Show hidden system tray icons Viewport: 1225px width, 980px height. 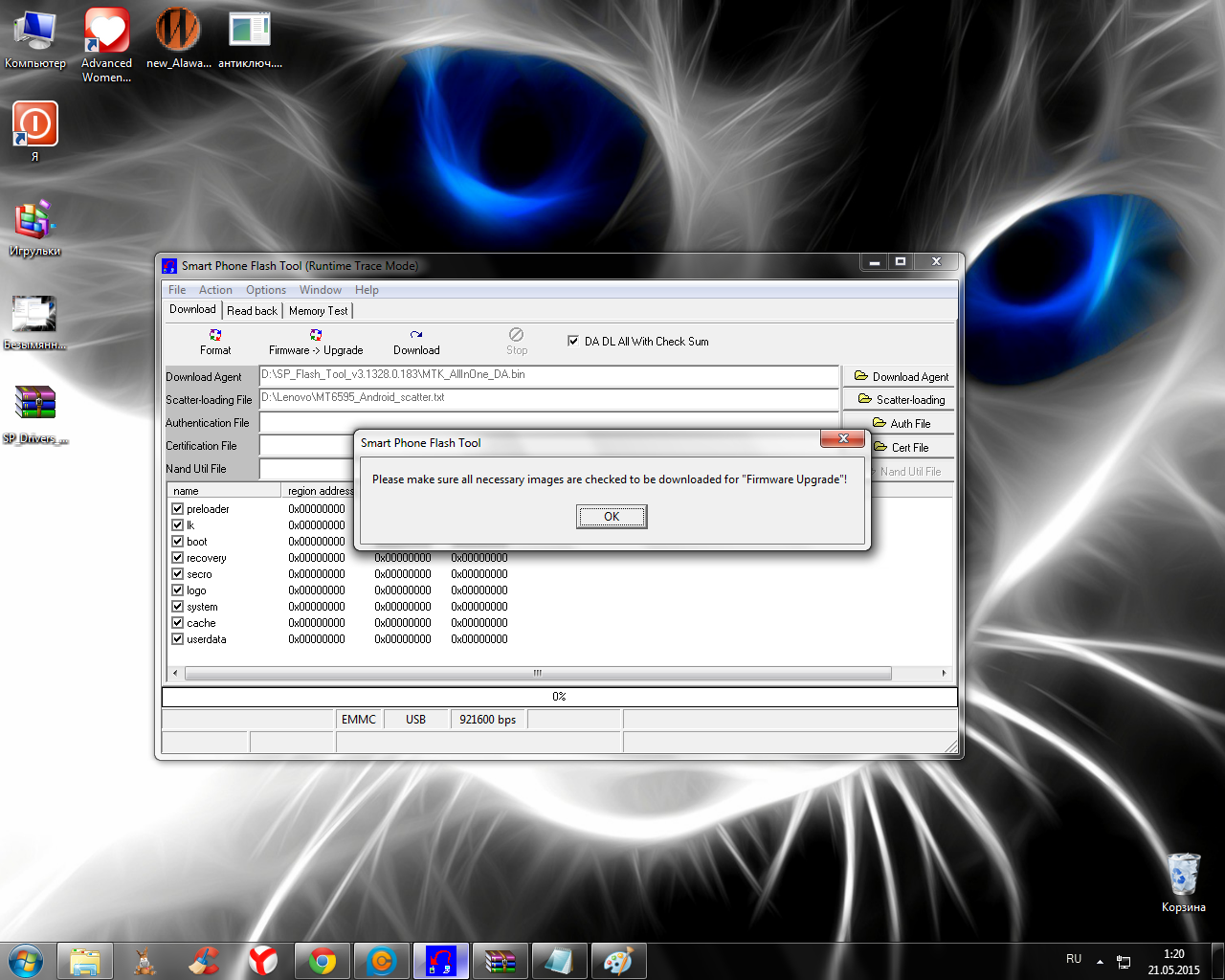click(x=1100, y=961)
